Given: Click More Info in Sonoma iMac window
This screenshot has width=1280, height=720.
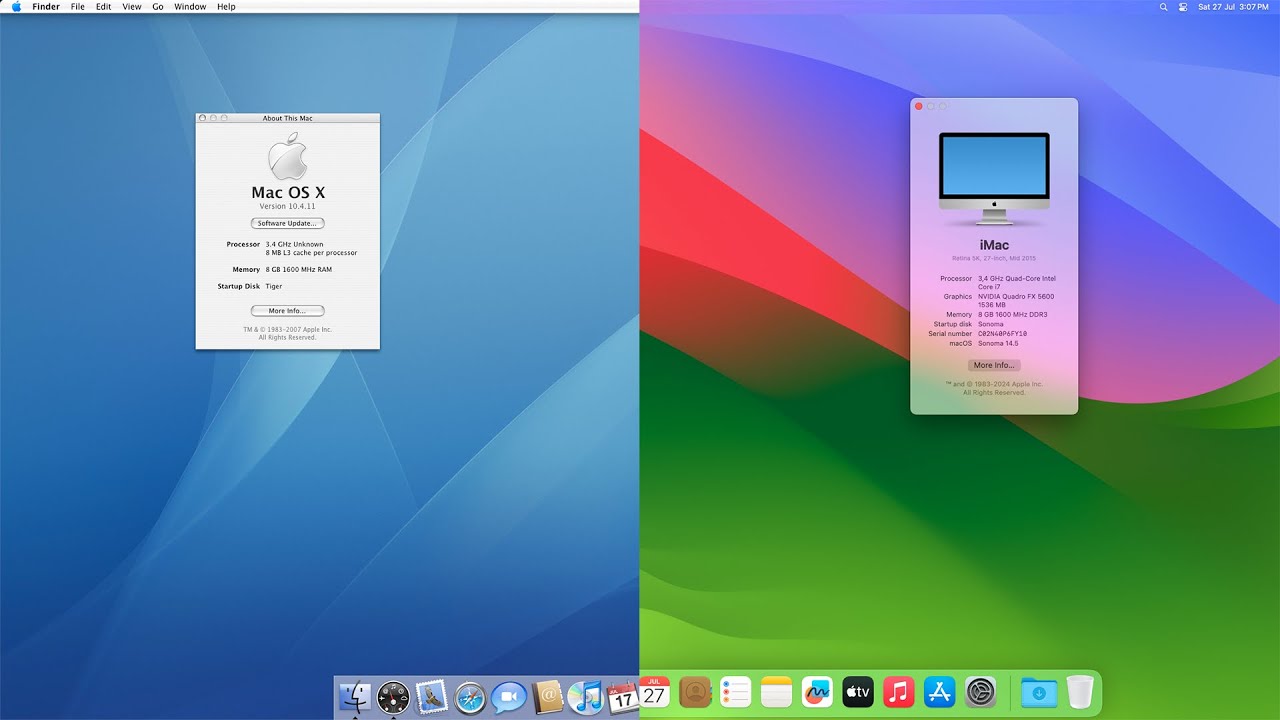Looking at the screenshot, I should [x=994, y=365].
